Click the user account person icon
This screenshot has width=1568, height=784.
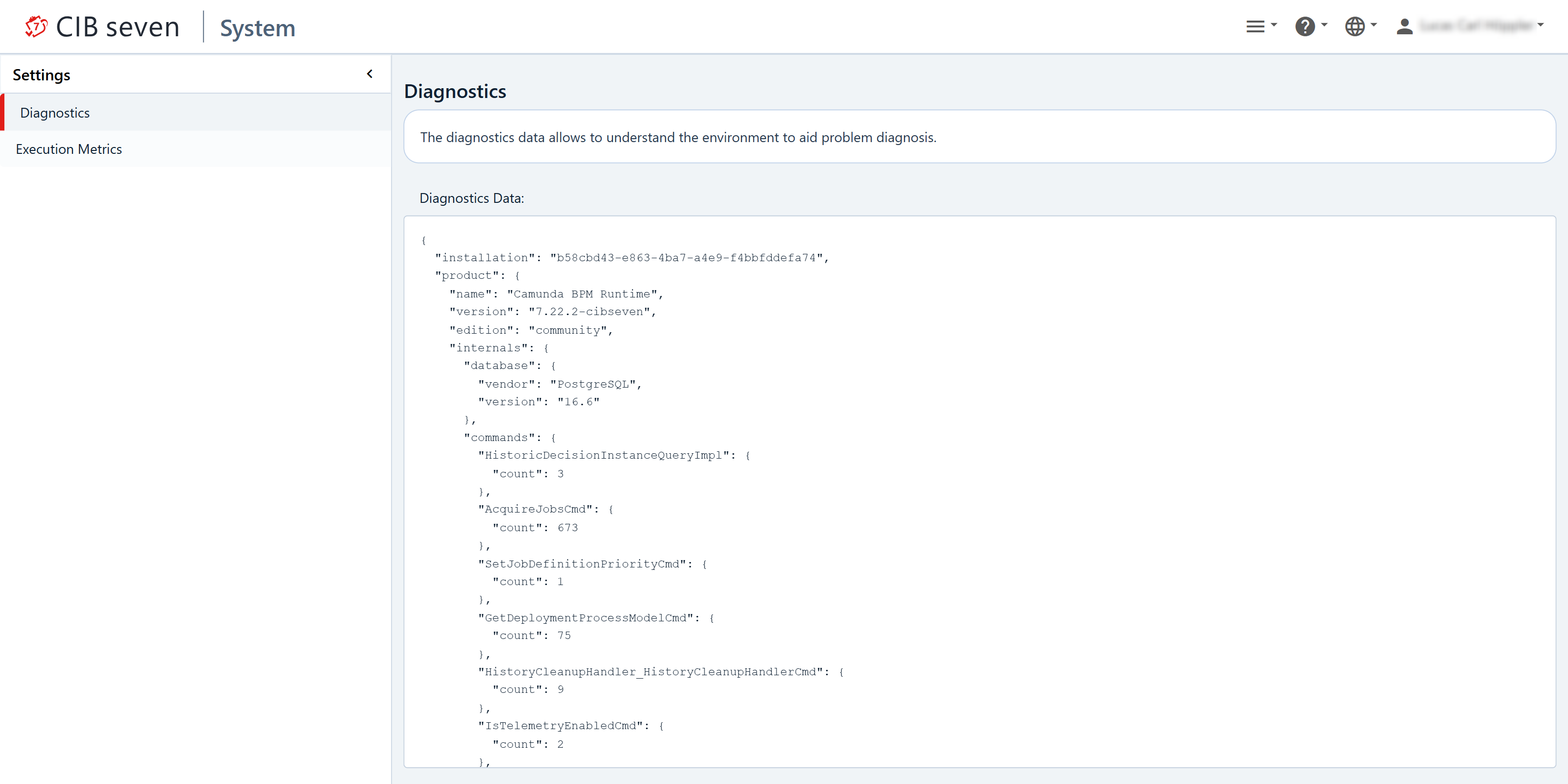pyautogui.click(x=1404, y=26)
